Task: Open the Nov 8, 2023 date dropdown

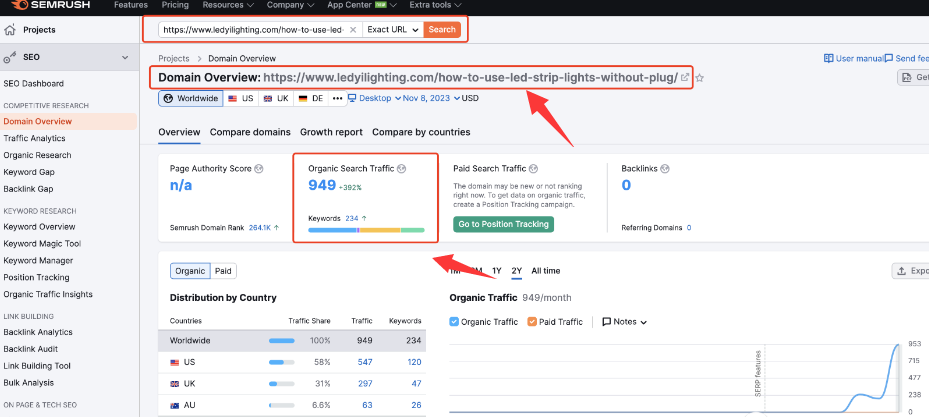Action: click(x=431, y=98)
